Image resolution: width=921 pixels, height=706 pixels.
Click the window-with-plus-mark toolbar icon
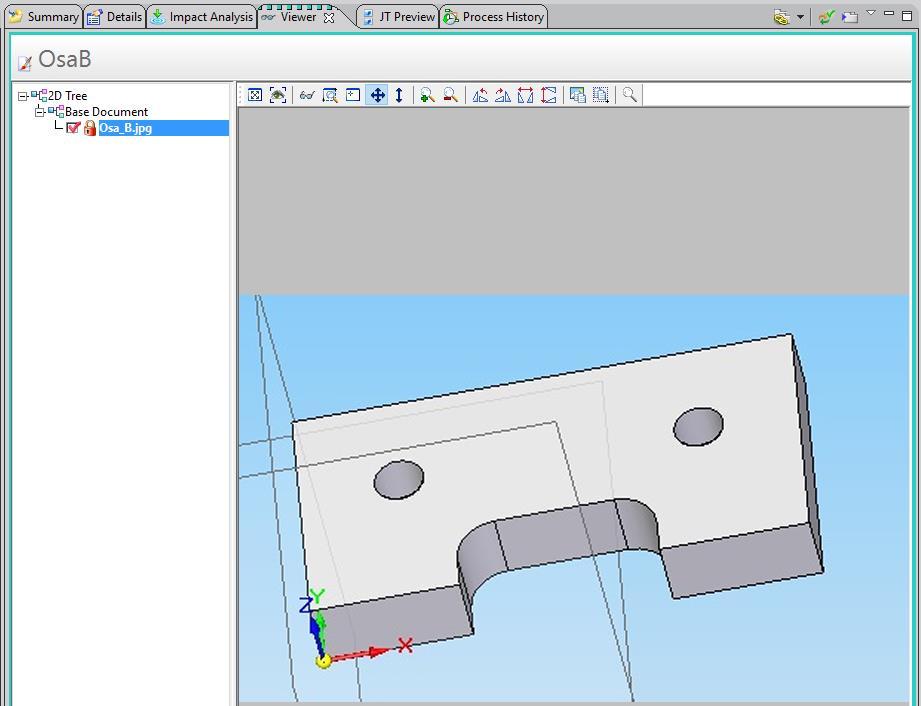(353, 95)
